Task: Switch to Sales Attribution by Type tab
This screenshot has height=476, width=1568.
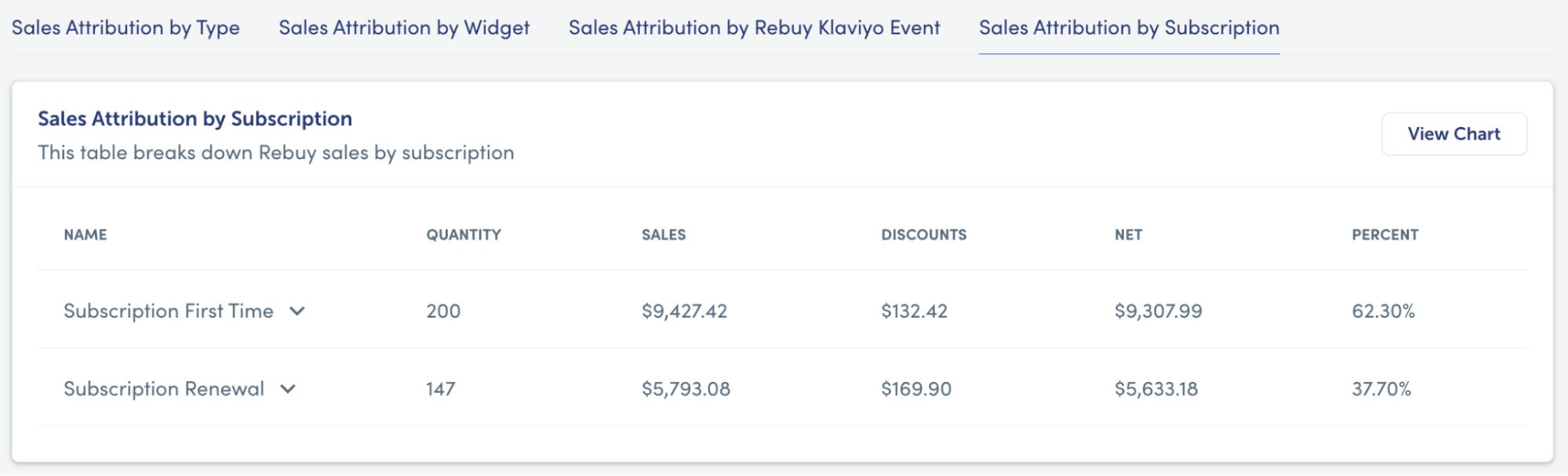Action: pos(126,28)
